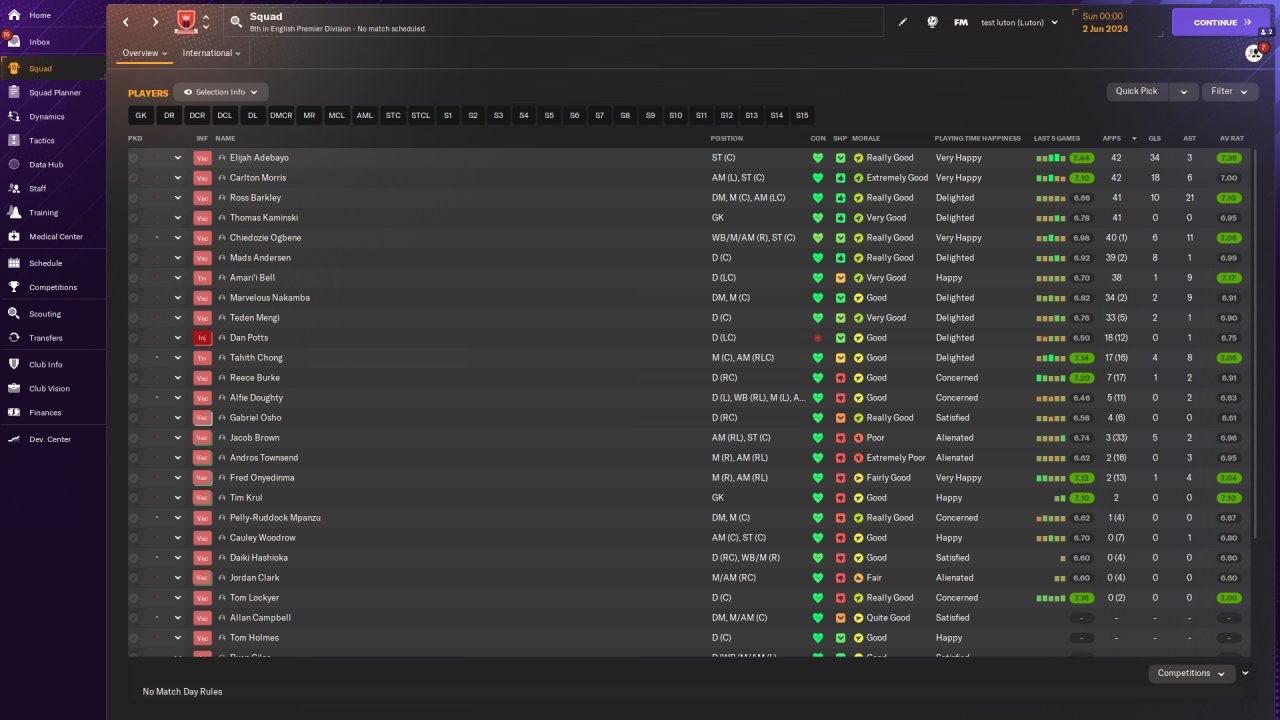Select the STCL position slot
1280x720 pixels.
coord(421,115)
